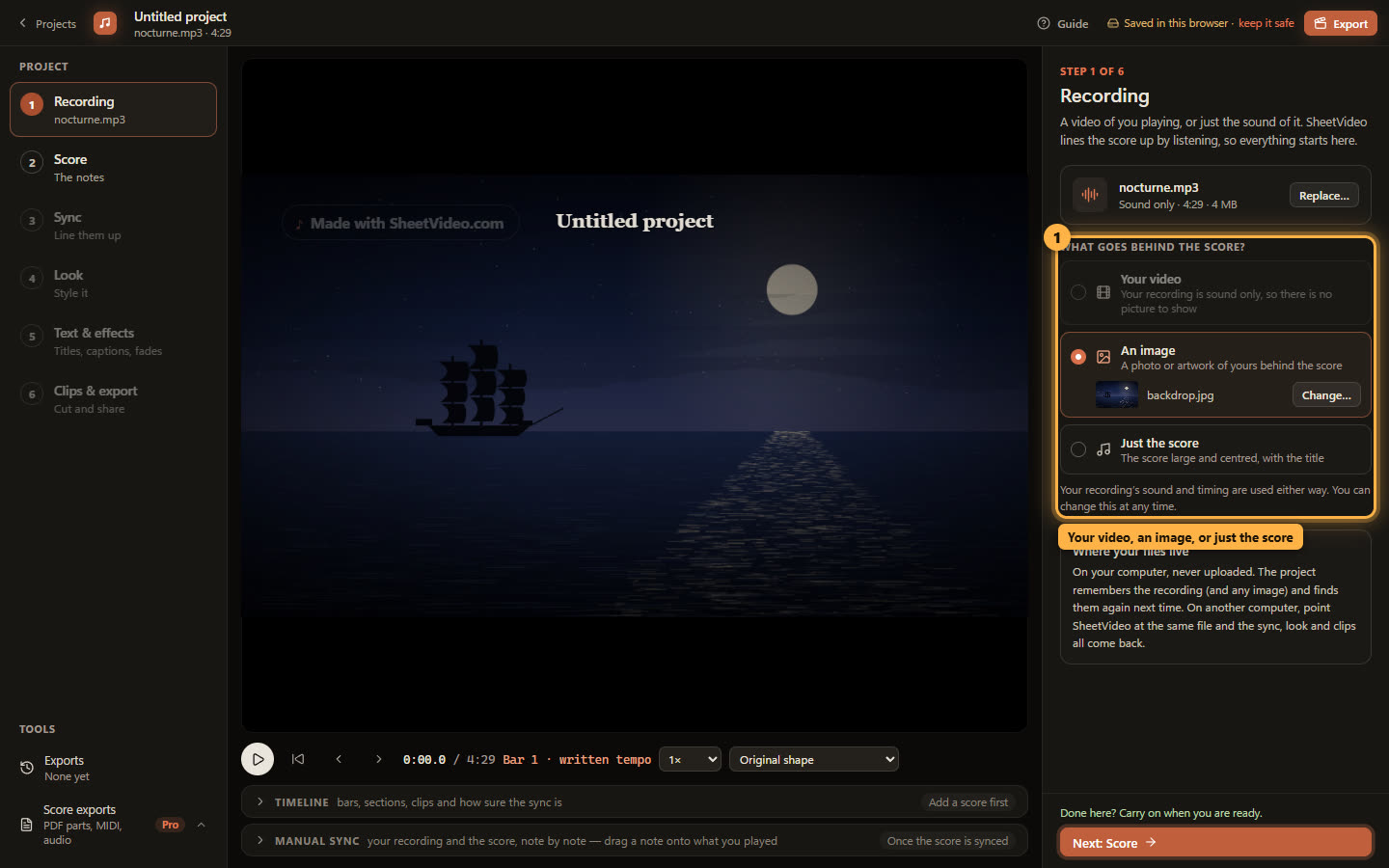1389x868 pixels.
Task: Click 'Saved in this browser' status
Action: [x=1176, y=23]
